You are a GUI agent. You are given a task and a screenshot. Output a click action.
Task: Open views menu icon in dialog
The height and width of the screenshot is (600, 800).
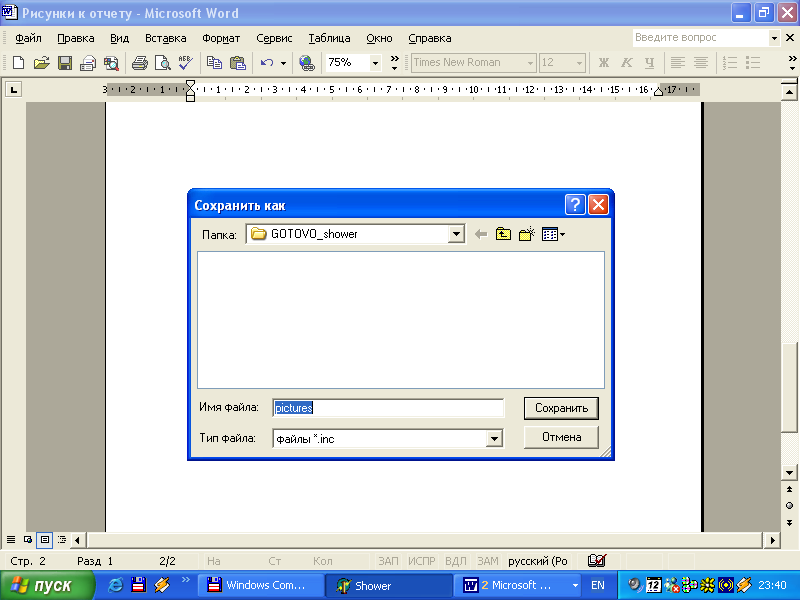pos(553,234)
